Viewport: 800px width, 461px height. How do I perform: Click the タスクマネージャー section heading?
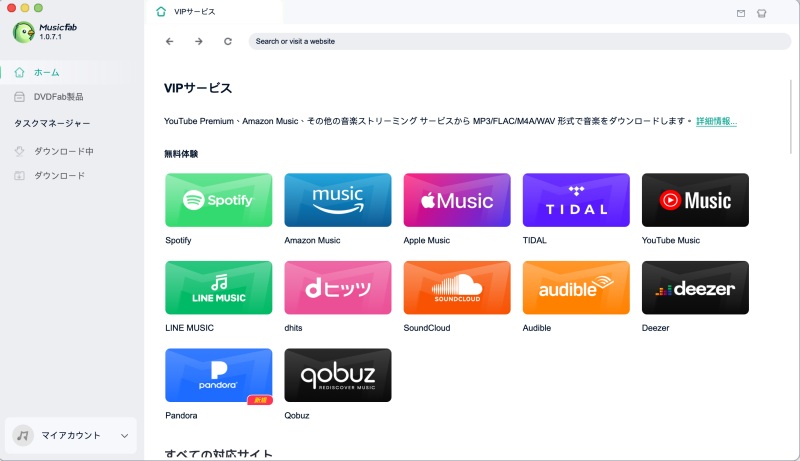(52, 123)
